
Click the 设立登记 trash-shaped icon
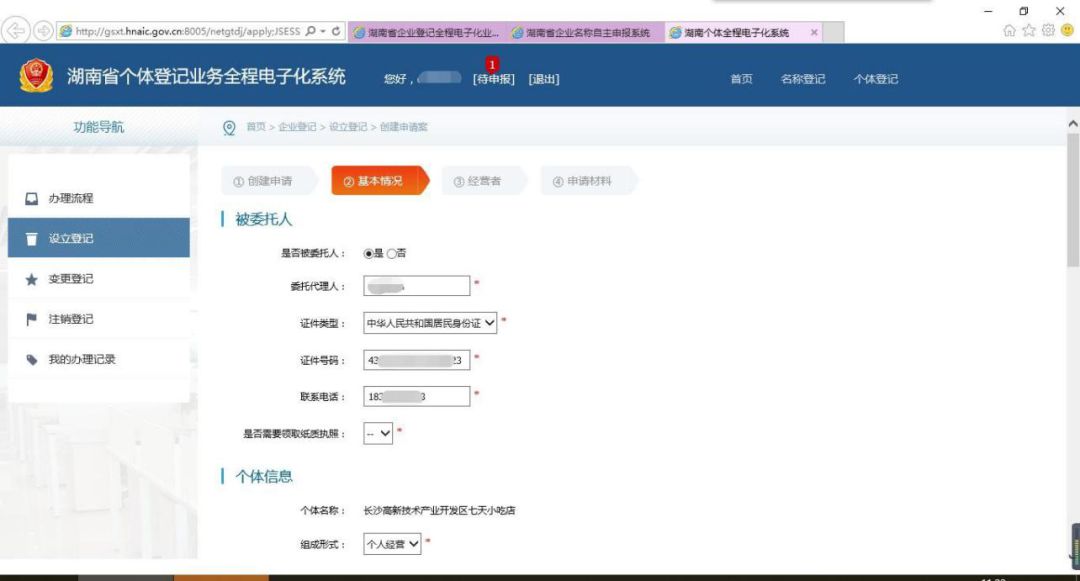(32, 238)
